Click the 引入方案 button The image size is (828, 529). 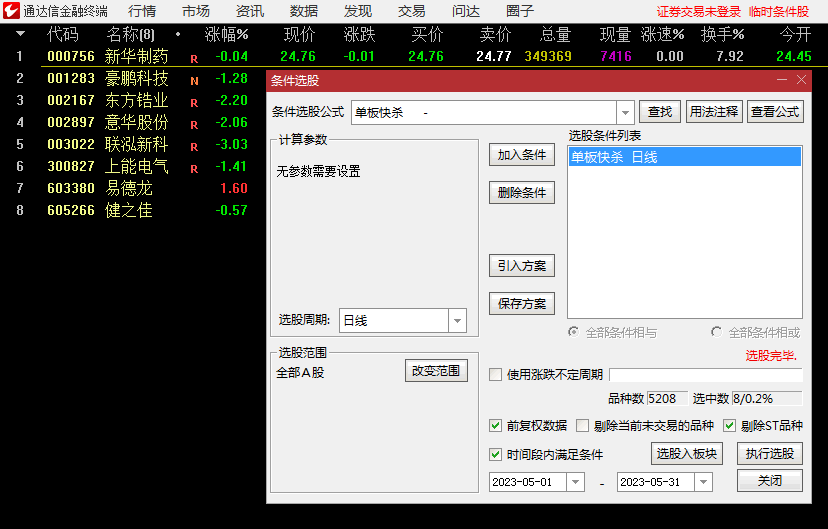[522, 266]
